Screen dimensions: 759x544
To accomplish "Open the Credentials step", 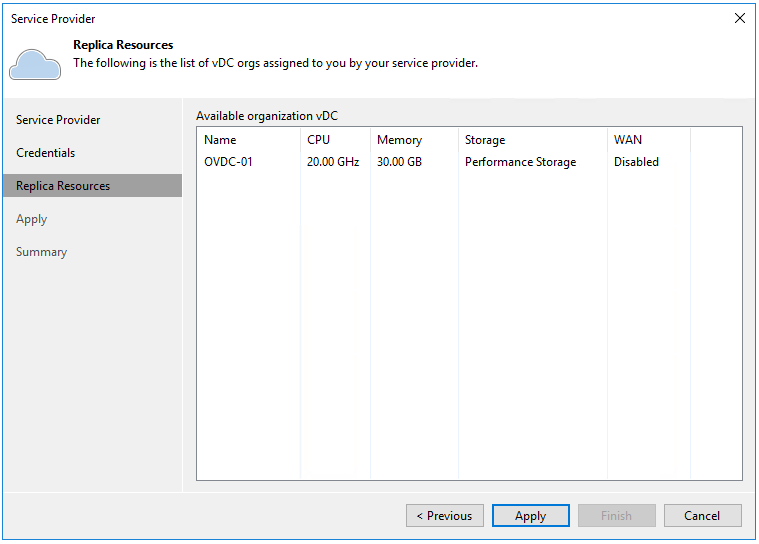I will click(46, 153).
